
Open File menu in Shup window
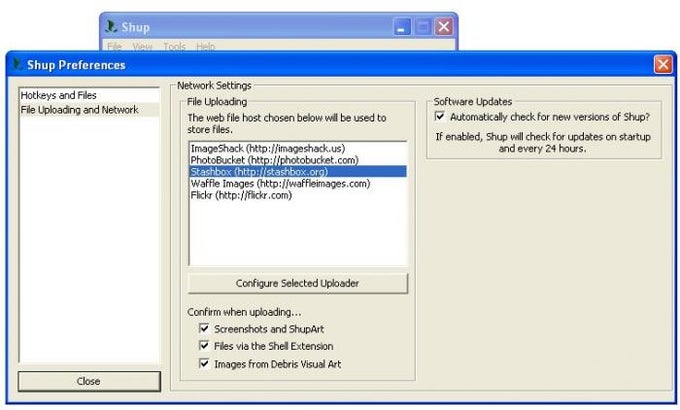coord(114,46)
